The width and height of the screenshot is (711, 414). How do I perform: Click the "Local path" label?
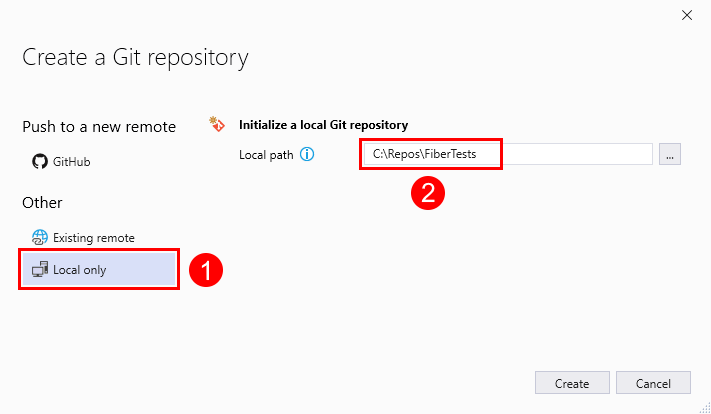(x=265, y=154)
